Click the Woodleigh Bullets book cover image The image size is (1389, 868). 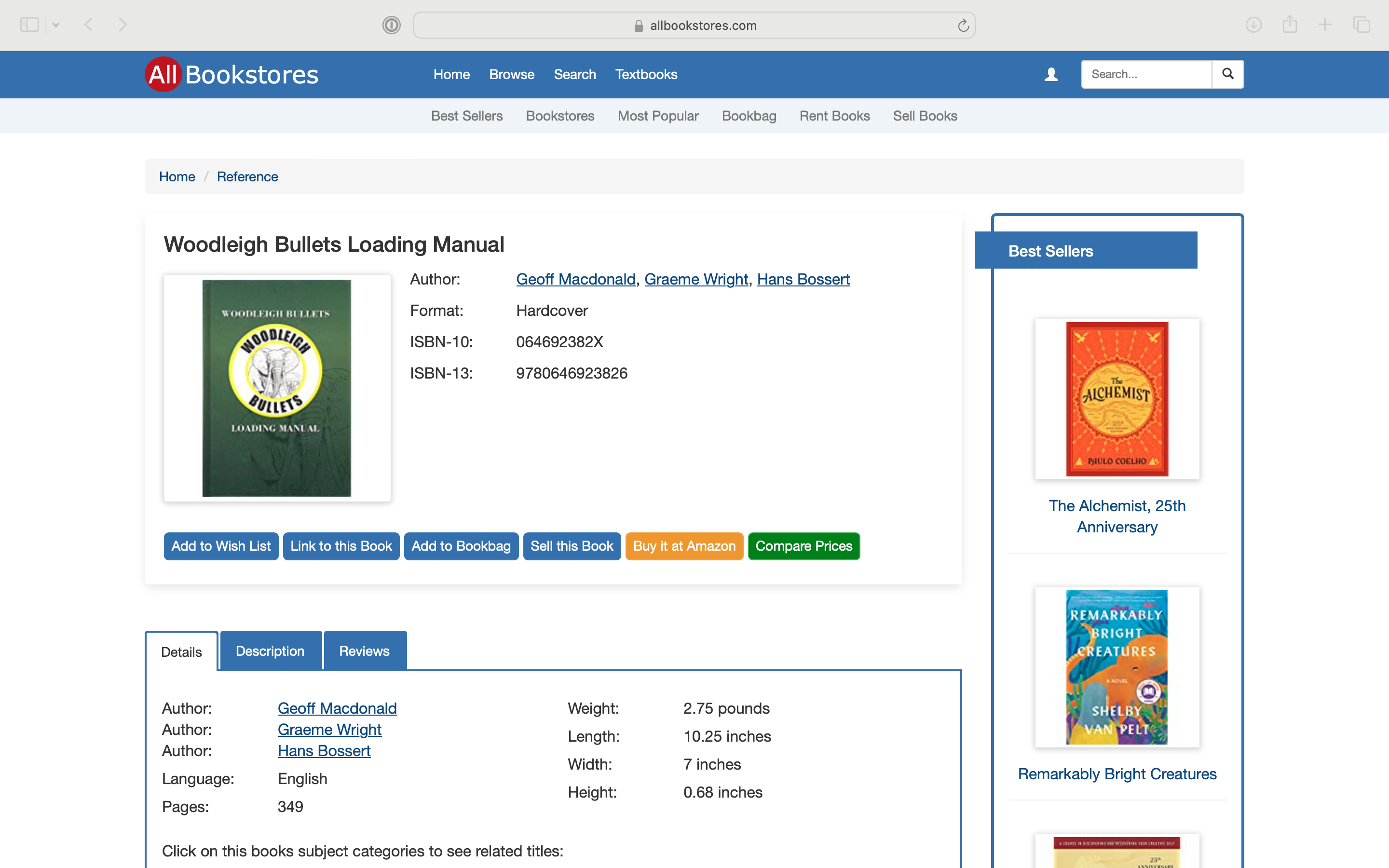pyautogui.click(x=277, y=388)
